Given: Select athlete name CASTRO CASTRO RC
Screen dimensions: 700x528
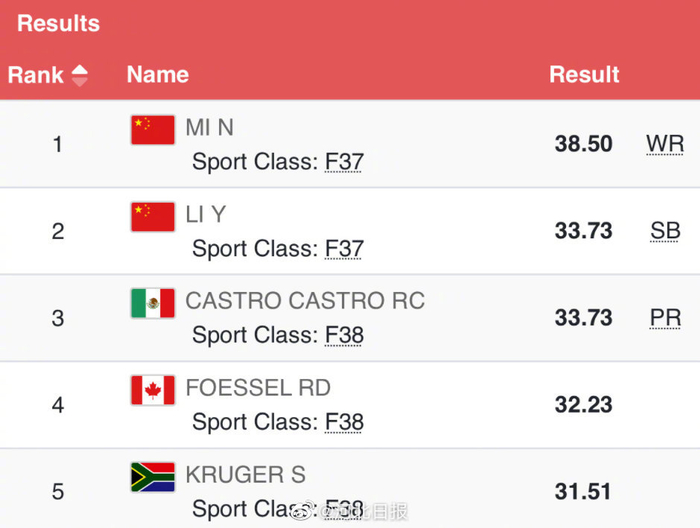Looking at the screenshot, I should 305,301.
